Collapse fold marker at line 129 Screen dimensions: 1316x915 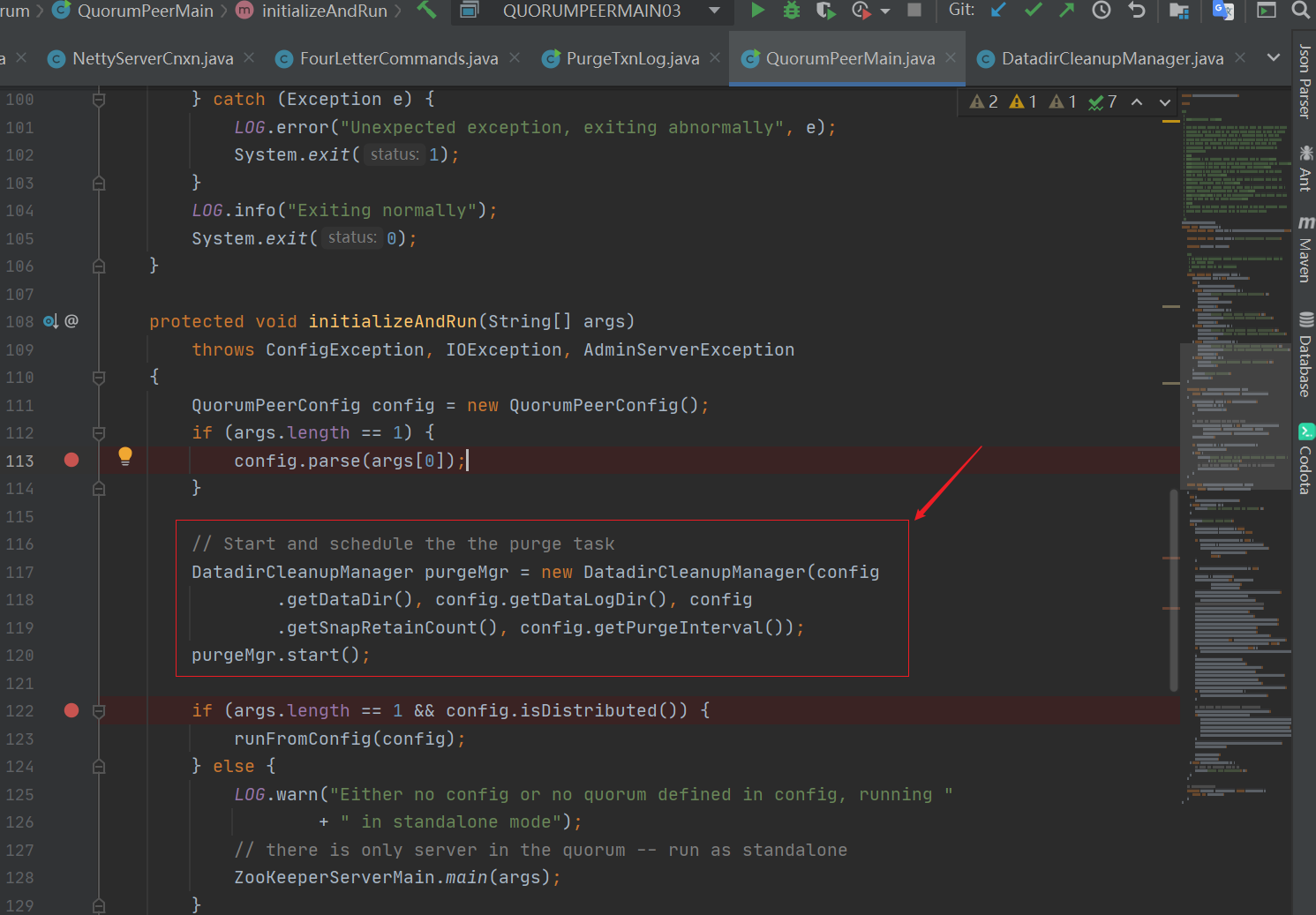pos(99,905)
